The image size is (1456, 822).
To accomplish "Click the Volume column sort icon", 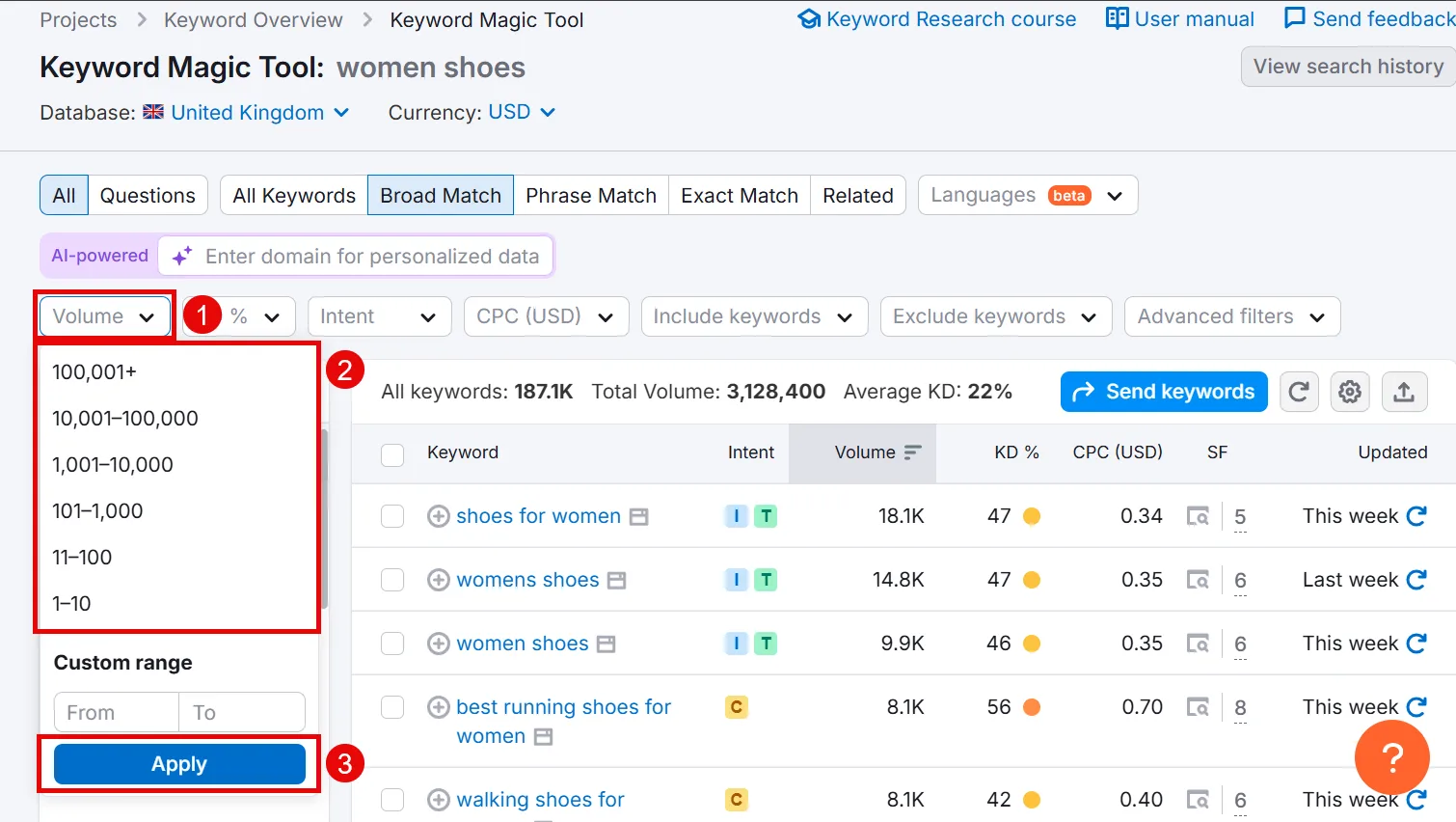I will 912,452.
